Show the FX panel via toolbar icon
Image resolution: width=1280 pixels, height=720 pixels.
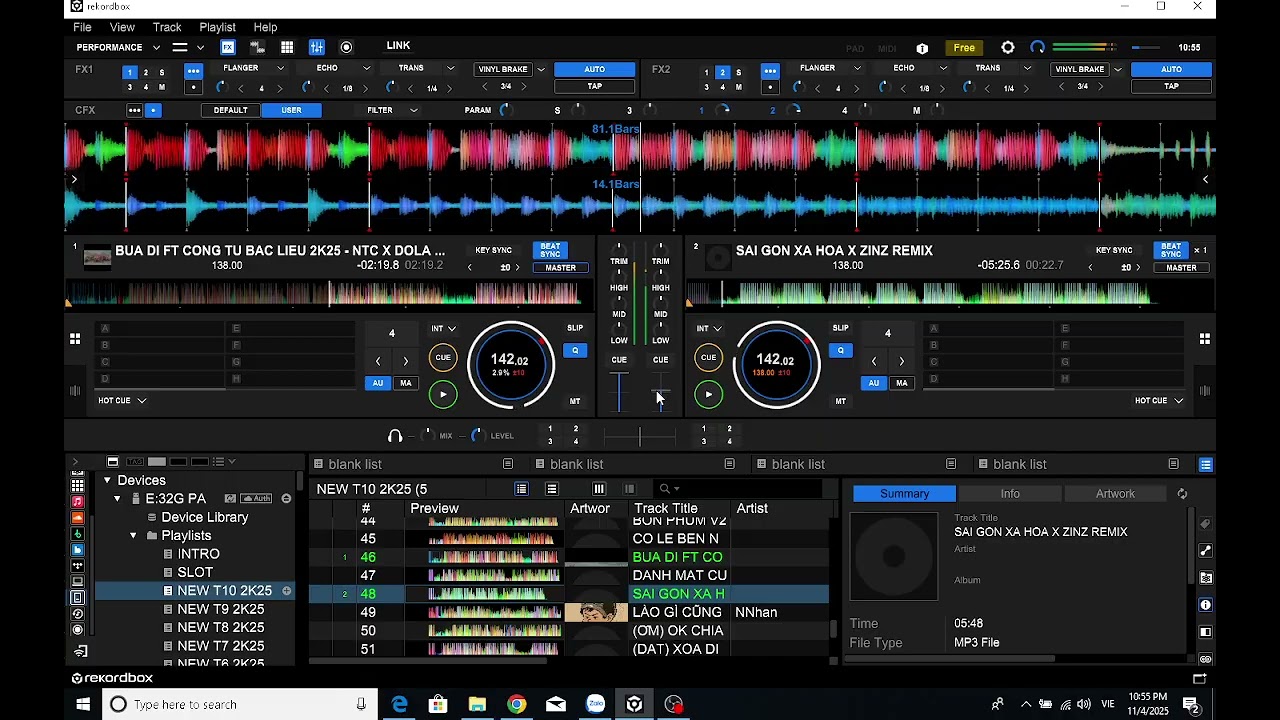click(228, 47)
